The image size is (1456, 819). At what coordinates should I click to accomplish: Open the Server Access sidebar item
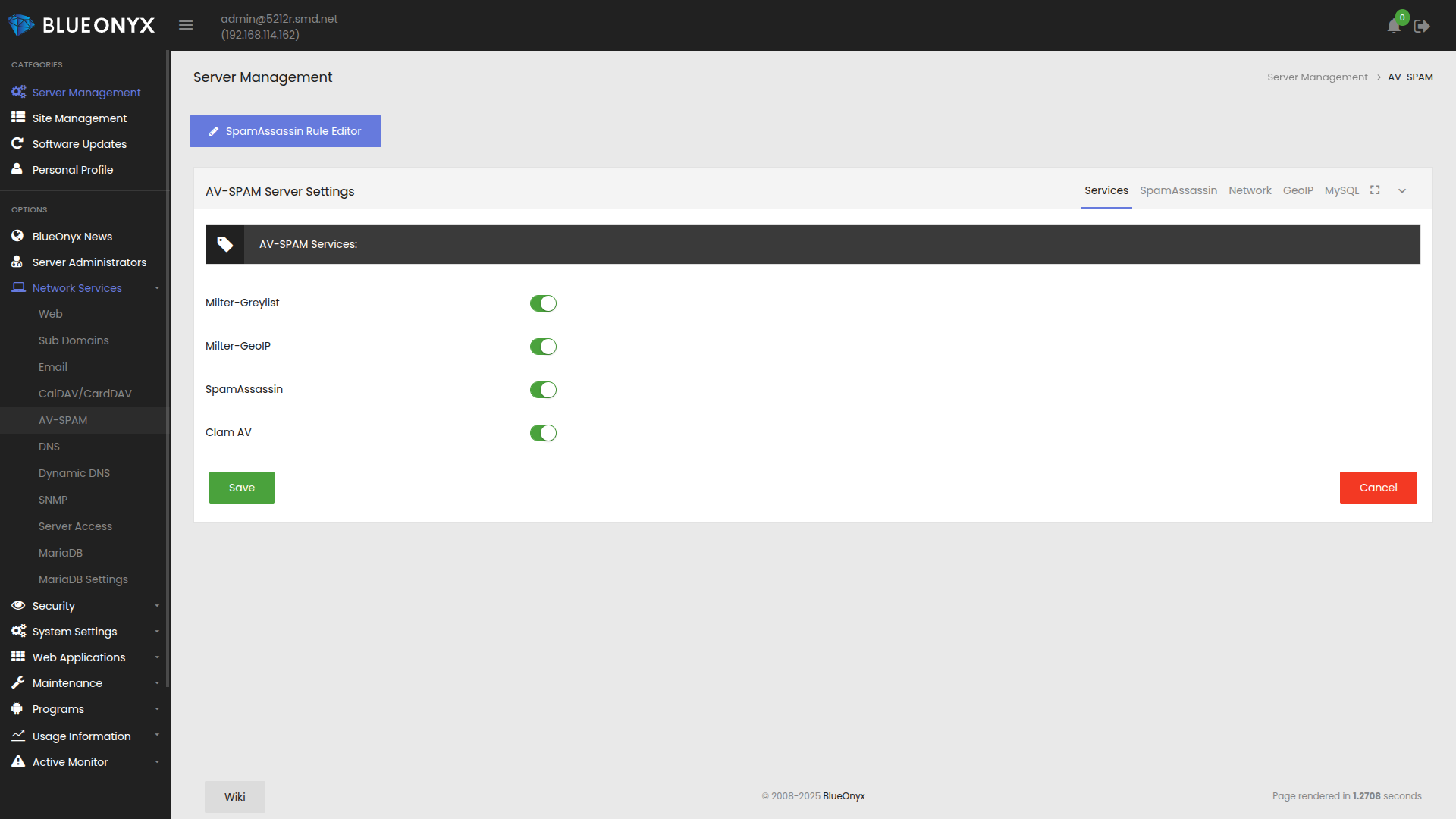tap(75, 526)
